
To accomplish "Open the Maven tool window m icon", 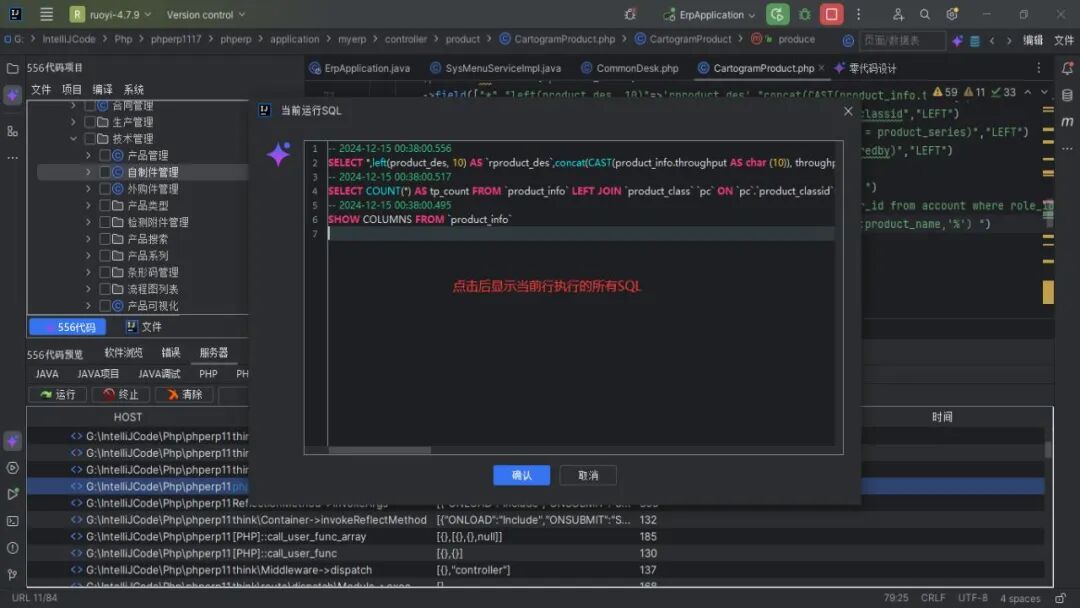I will (x=1067, y=122).
